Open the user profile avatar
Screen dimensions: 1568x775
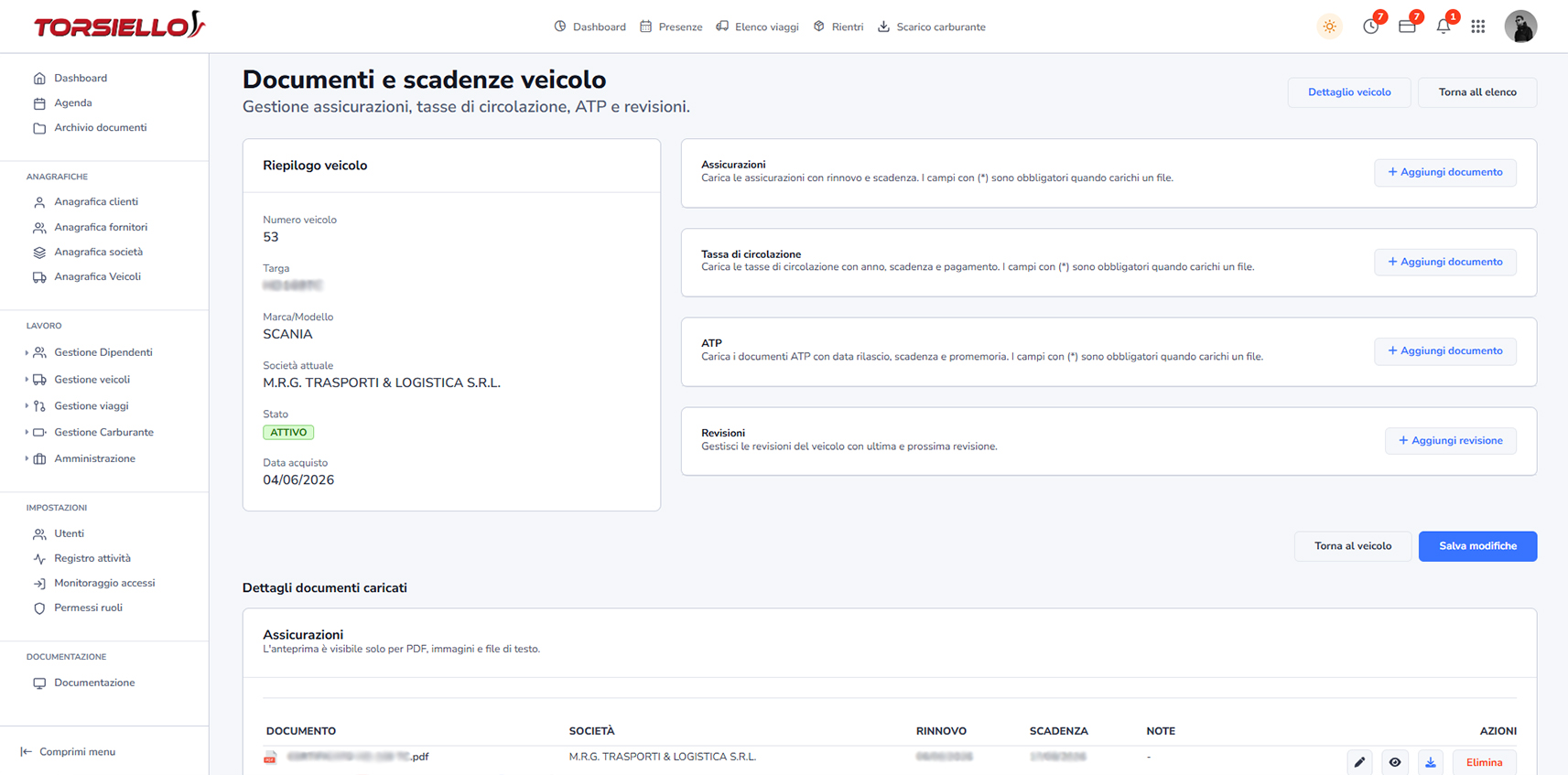[x=1520, y=27]
